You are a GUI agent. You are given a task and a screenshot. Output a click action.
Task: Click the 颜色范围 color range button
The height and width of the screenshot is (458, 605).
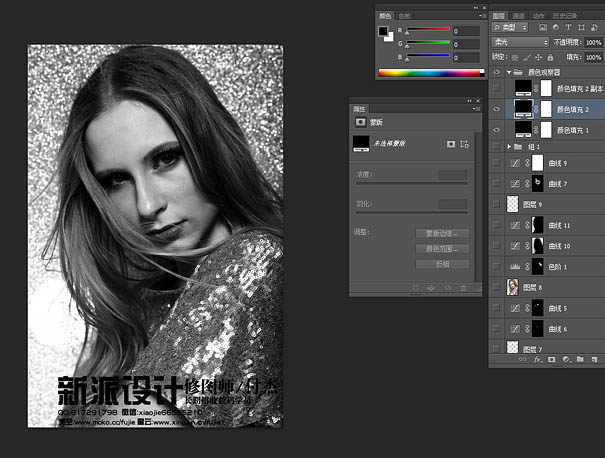(x=441, y=248)
